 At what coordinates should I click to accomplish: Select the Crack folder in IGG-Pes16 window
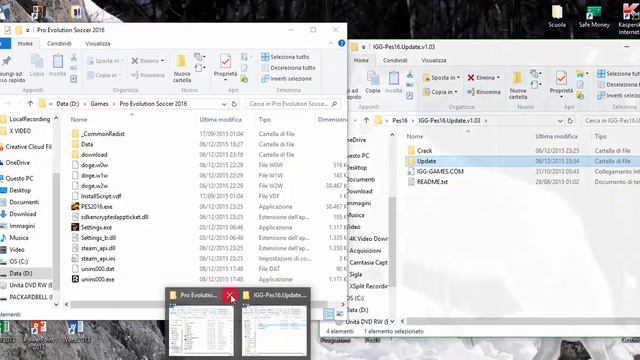[x=424, y=151]
